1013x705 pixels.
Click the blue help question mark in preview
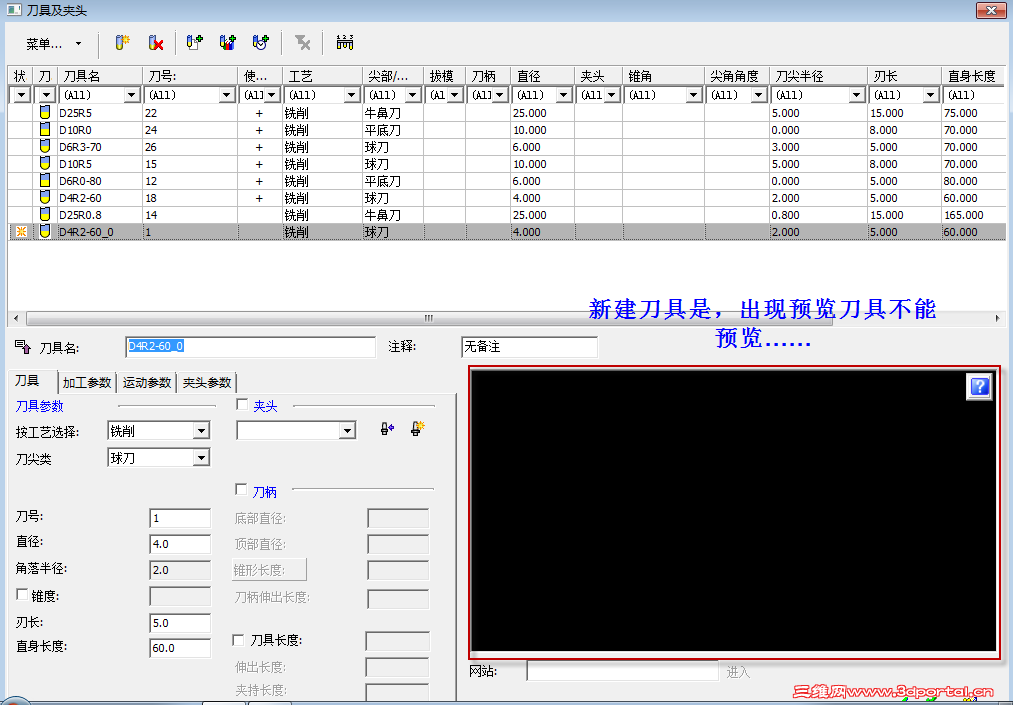[x=979, y=387]
